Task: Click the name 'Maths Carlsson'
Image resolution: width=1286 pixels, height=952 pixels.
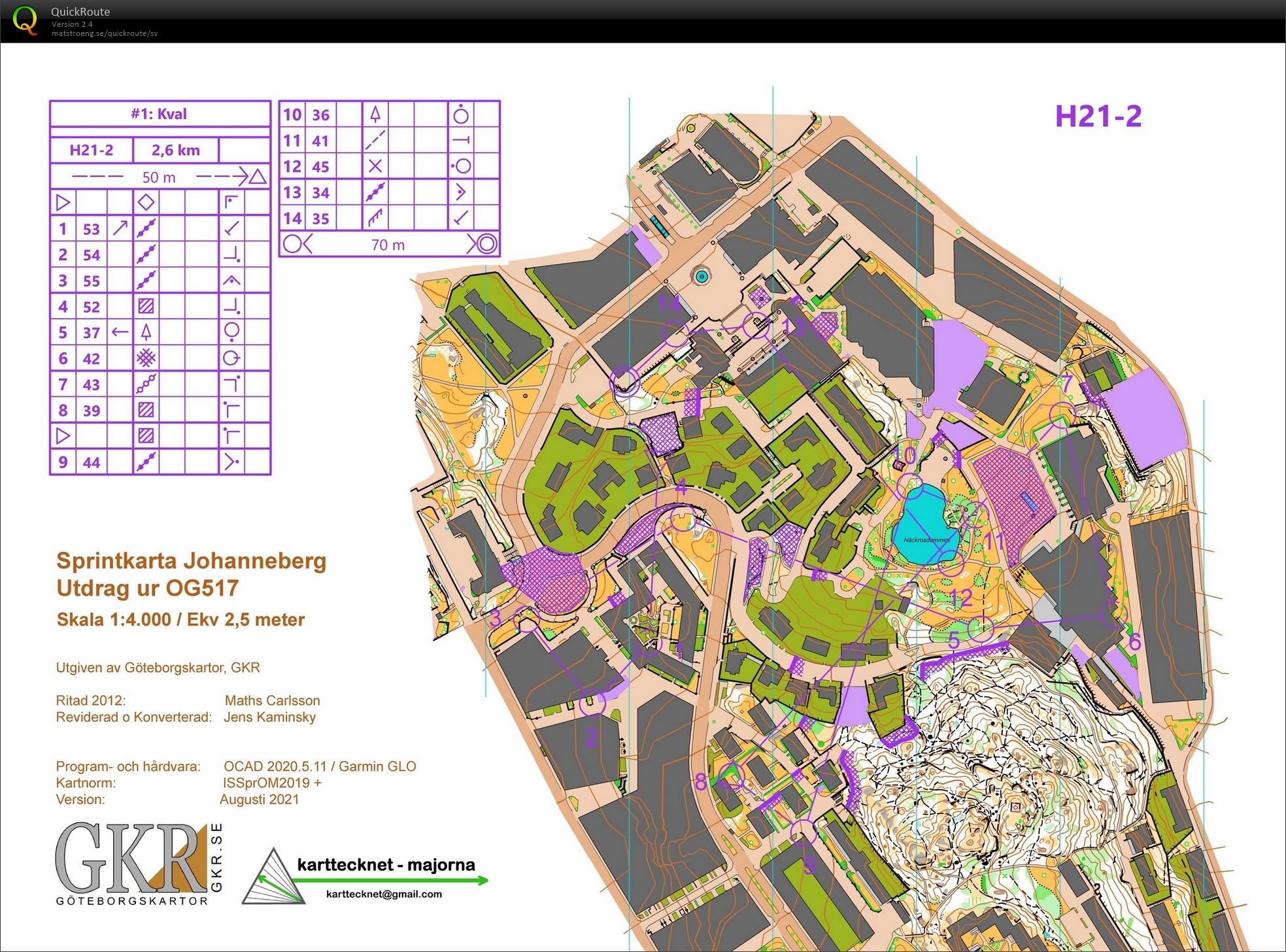Action: [x=272, y=700]
